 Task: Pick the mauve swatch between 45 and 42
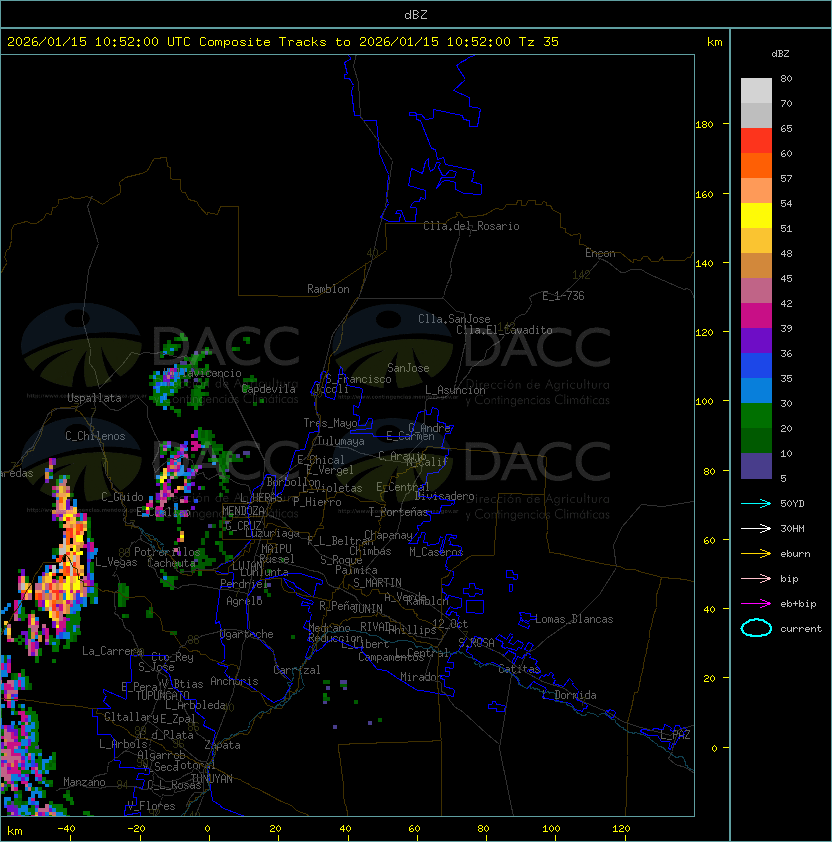[756, 291]
